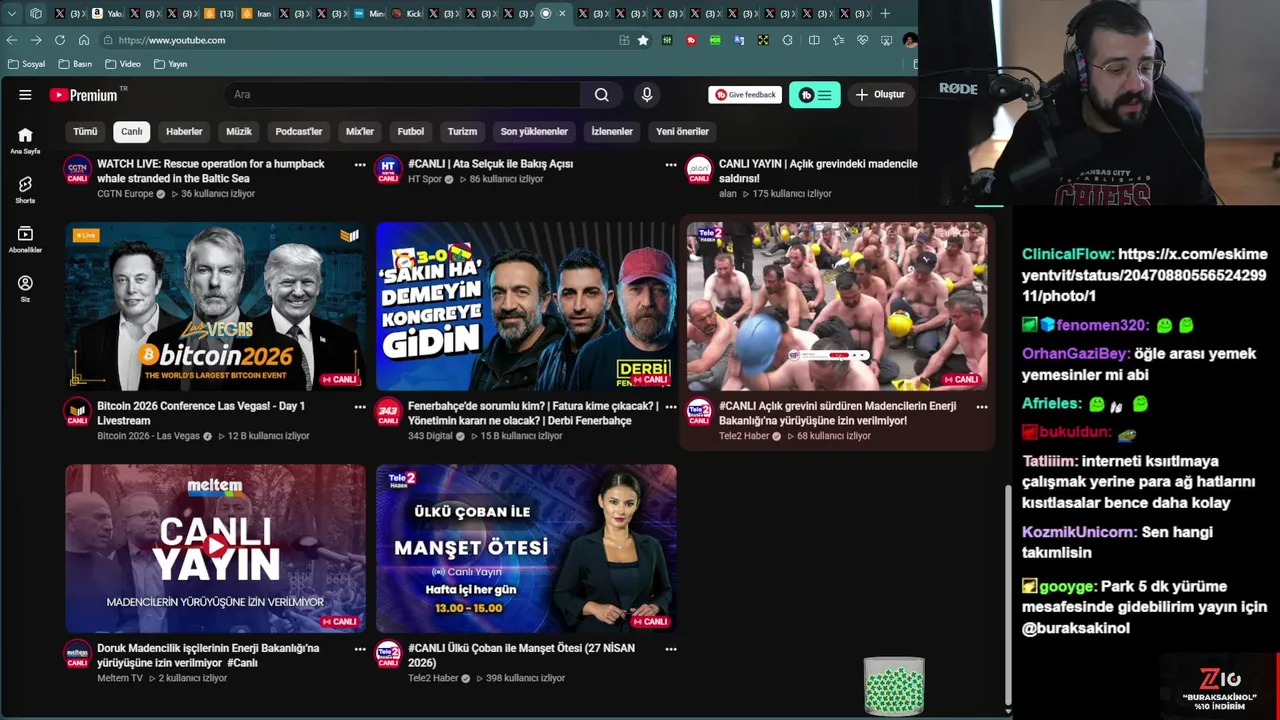Focus the Ara search field
The width and height of the screenshot is (1280, 720).
(402, 95)
